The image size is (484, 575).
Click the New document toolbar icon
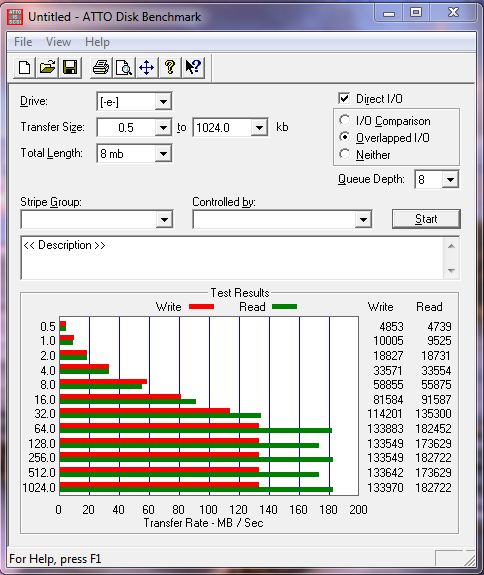tap(25, 67)
